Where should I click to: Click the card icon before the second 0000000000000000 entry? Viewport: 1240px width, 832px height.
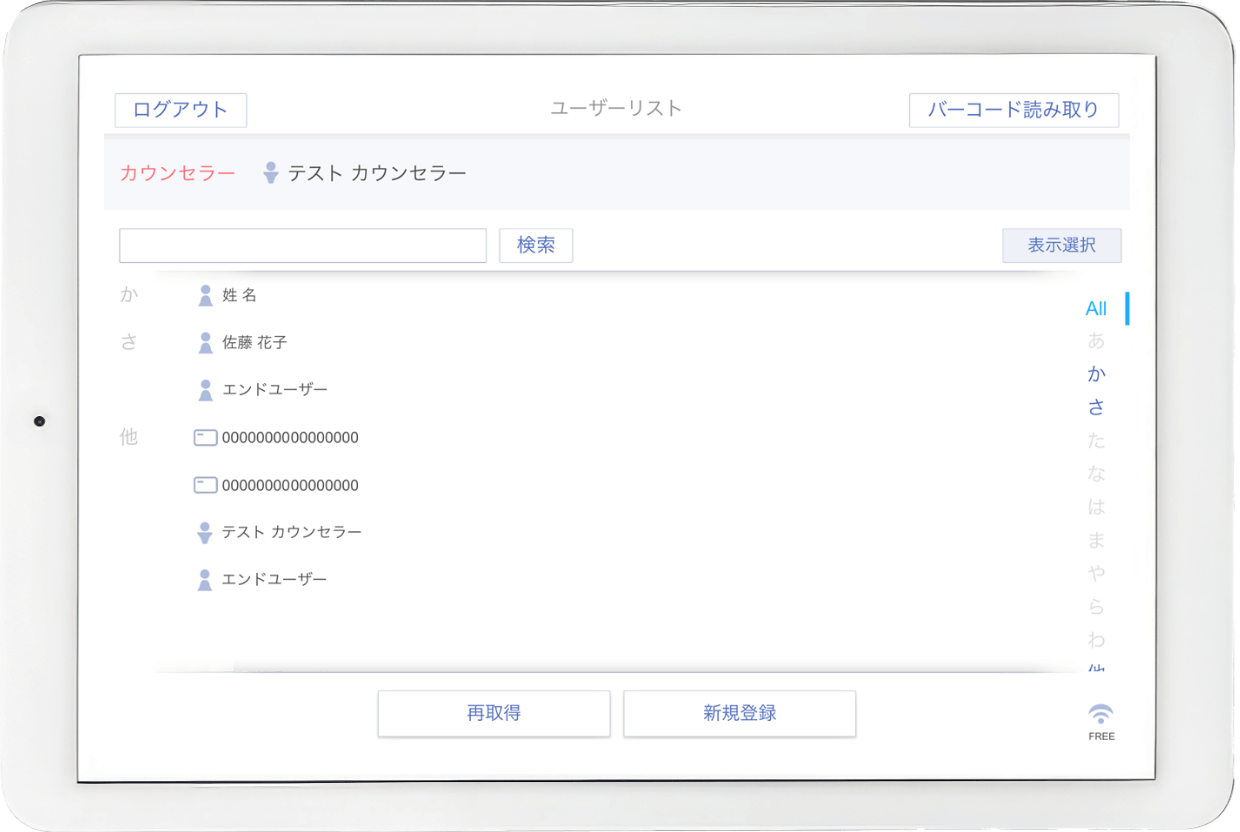click(x=205, y=485)
